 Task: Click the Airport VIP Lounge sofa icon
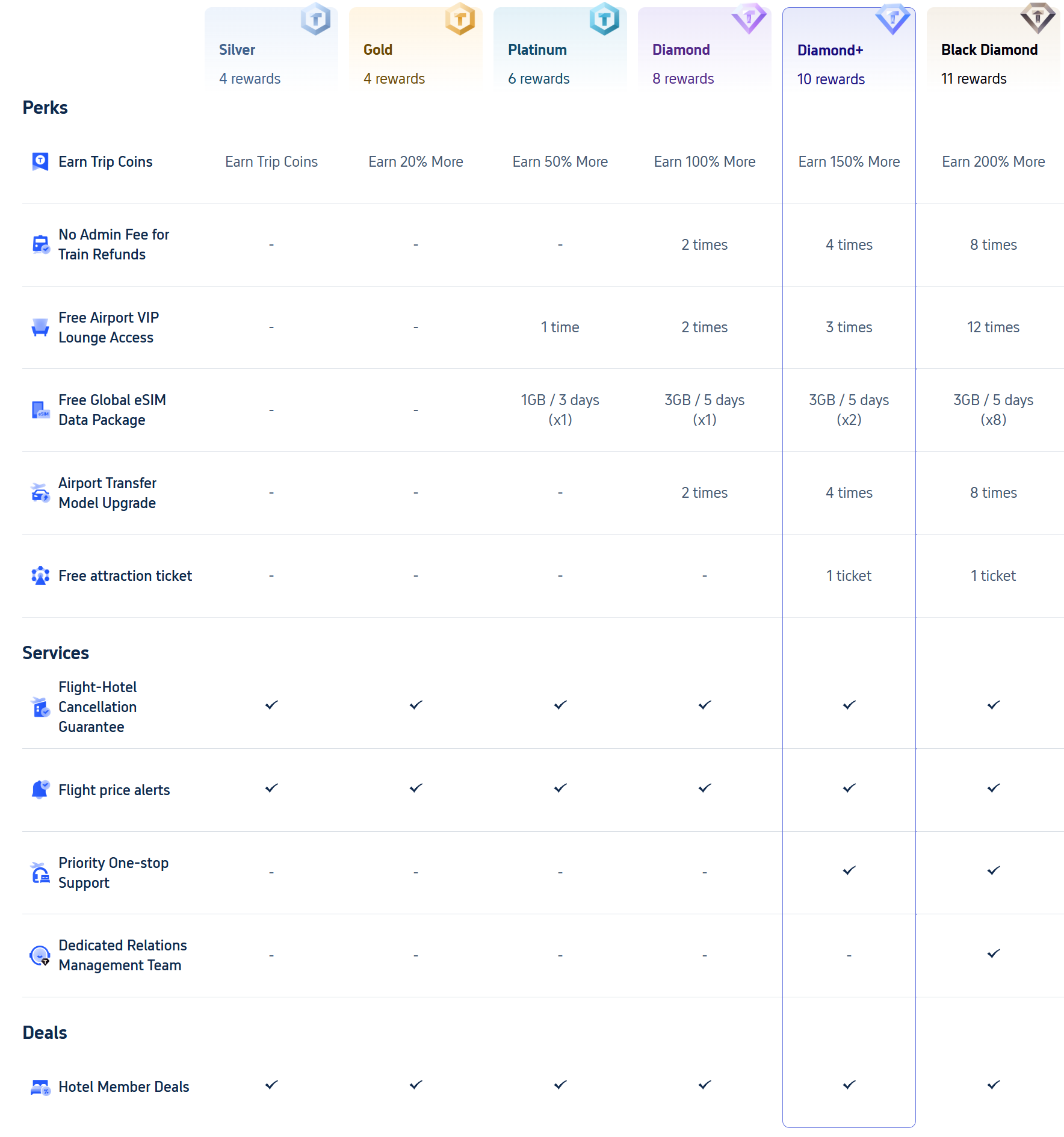click(x=40, y=327)
